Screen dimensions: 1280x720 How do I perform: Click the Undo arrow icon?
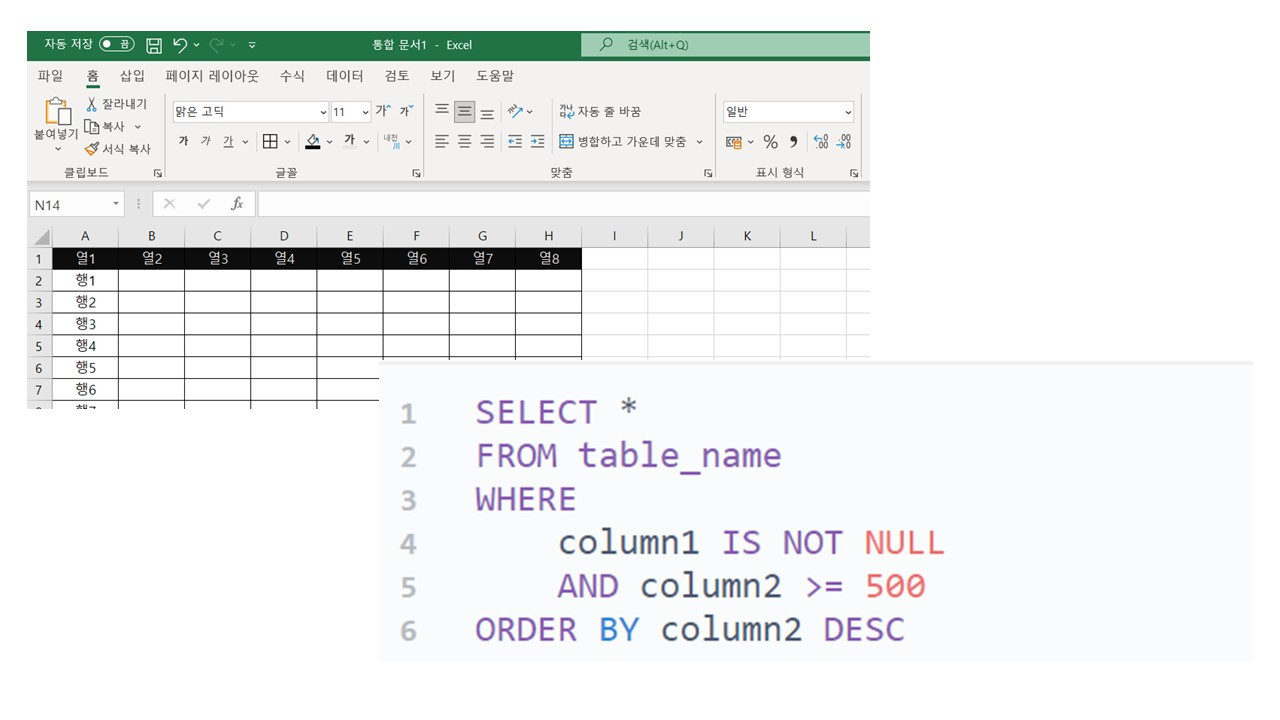180,44
